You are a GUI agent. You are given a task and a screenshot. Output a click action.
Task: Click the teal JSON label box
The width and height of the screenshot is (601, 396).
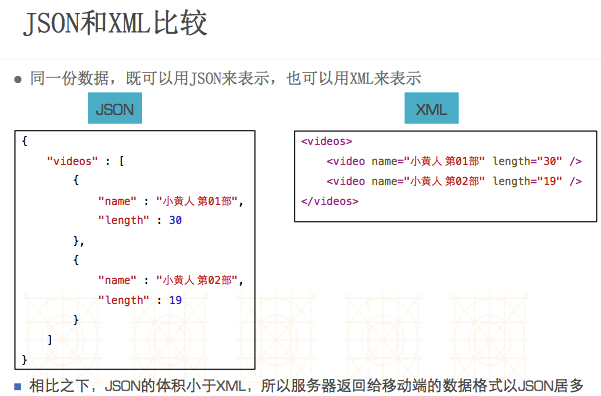point(115,108)
